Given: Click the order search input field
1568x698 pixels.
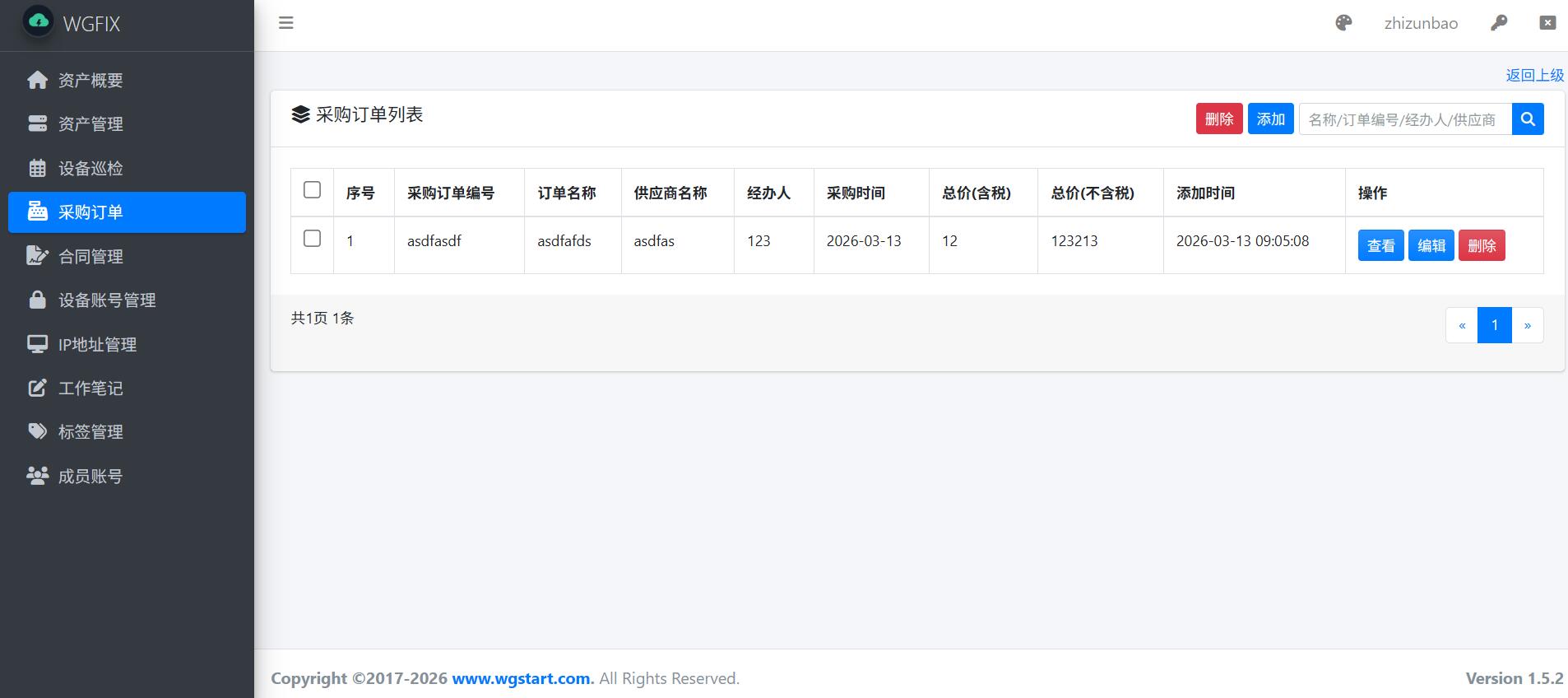Looking at the screenshot, I should [x=1404, y=119].
